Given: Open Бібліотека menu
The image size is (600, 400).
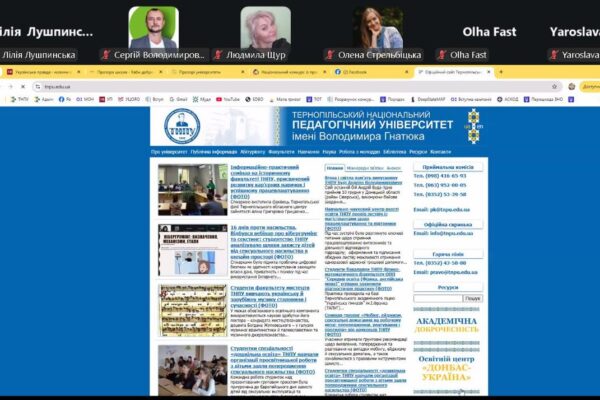Looking at the screenshot, I should pos(395,152).
